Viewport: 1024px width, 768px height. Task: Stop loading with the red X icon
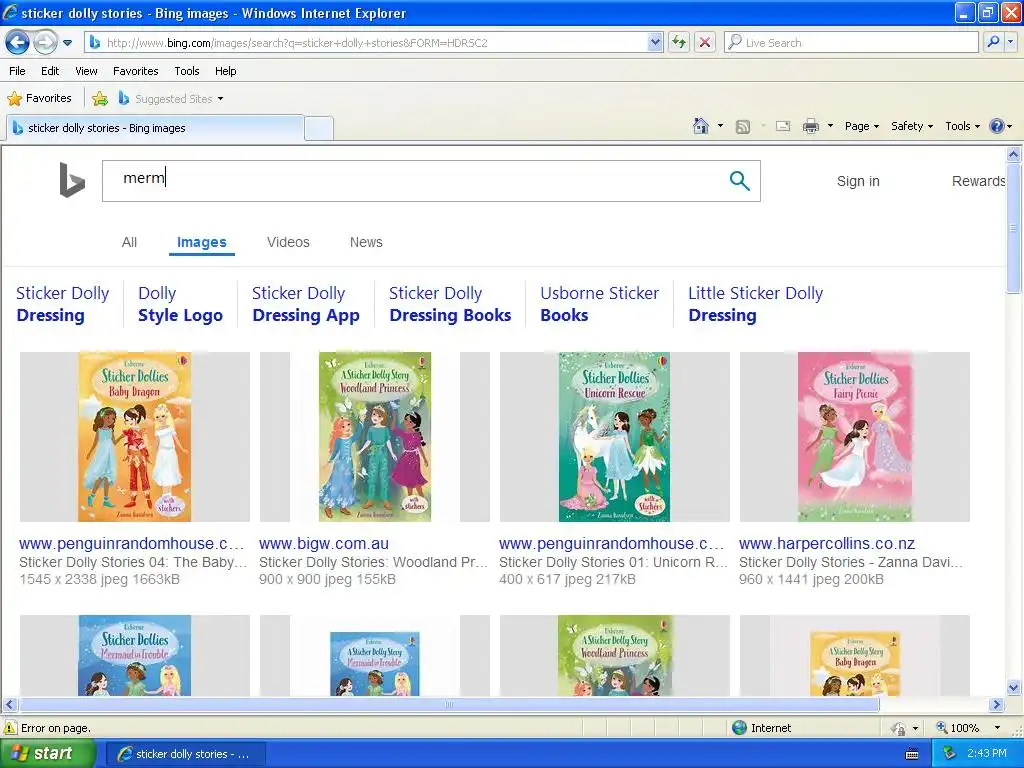coord(705,43)
